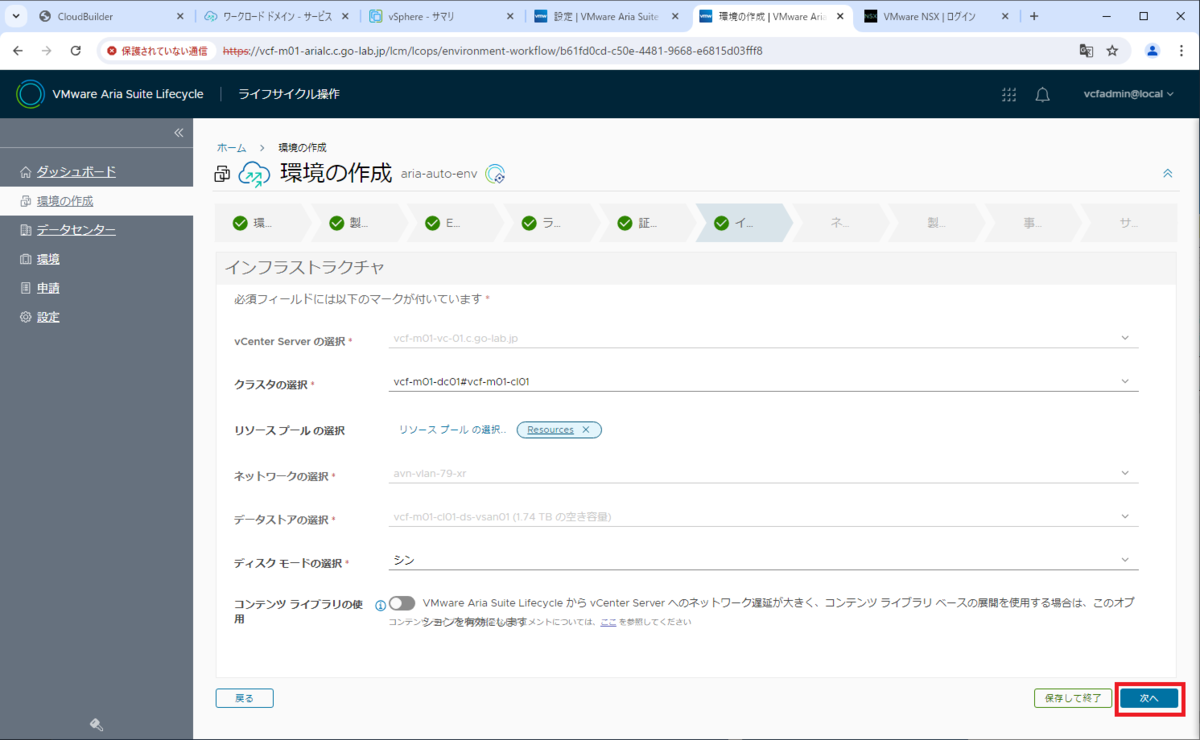Open the vCenter Server の選択 dropdown
The height and width of the screenshot is (740, 1200).
[x=764, y=338]
